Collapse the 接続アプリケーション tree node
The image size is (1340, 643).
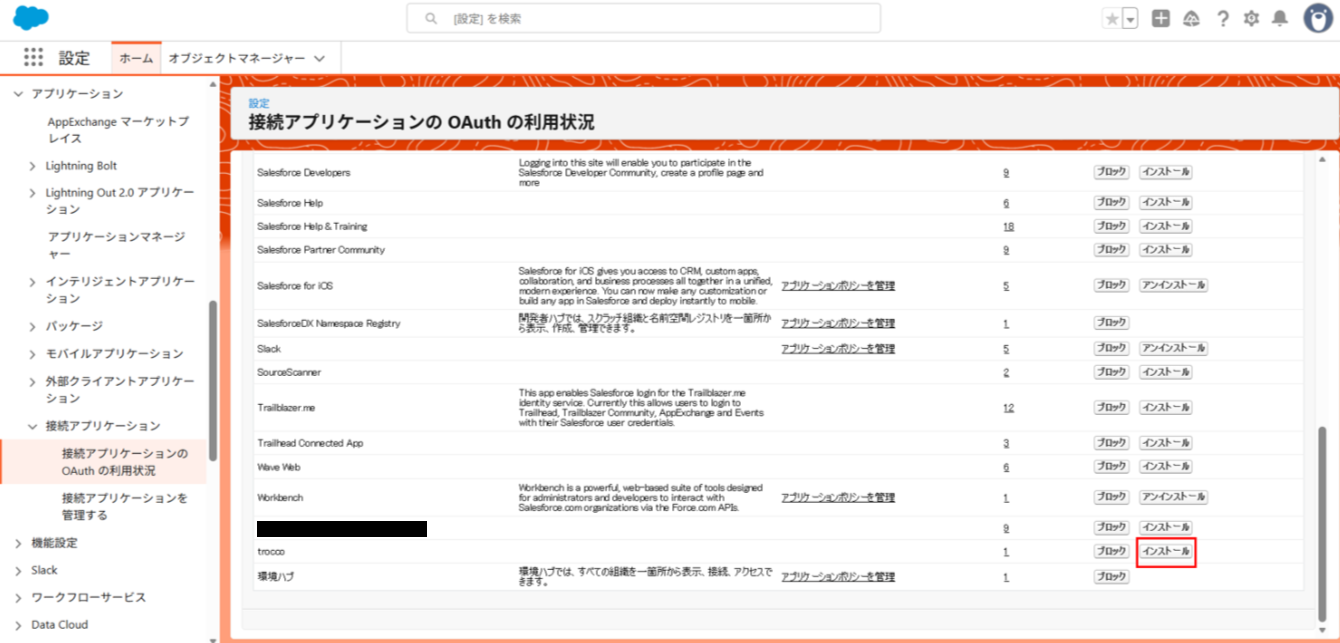33,426
